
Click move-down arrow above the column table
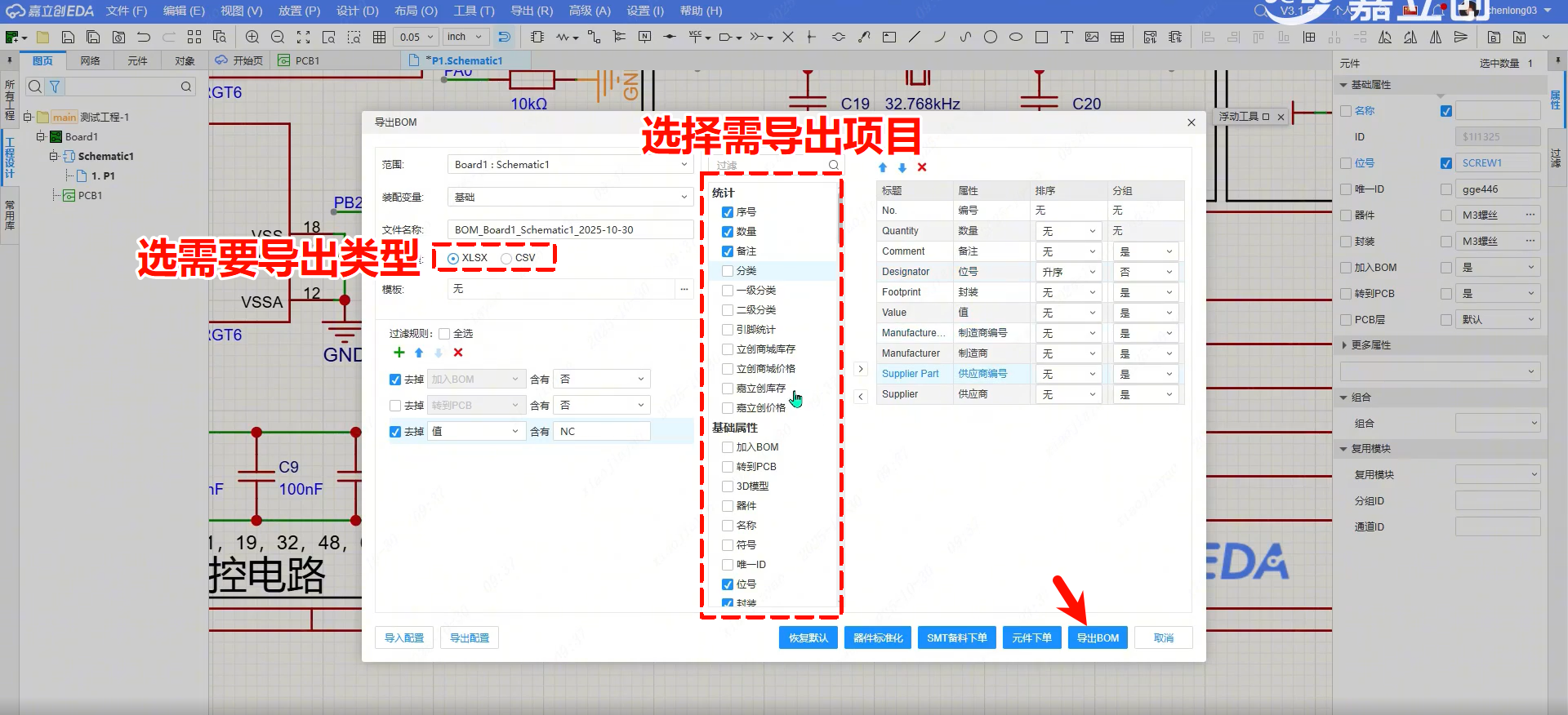coord(902,167)
